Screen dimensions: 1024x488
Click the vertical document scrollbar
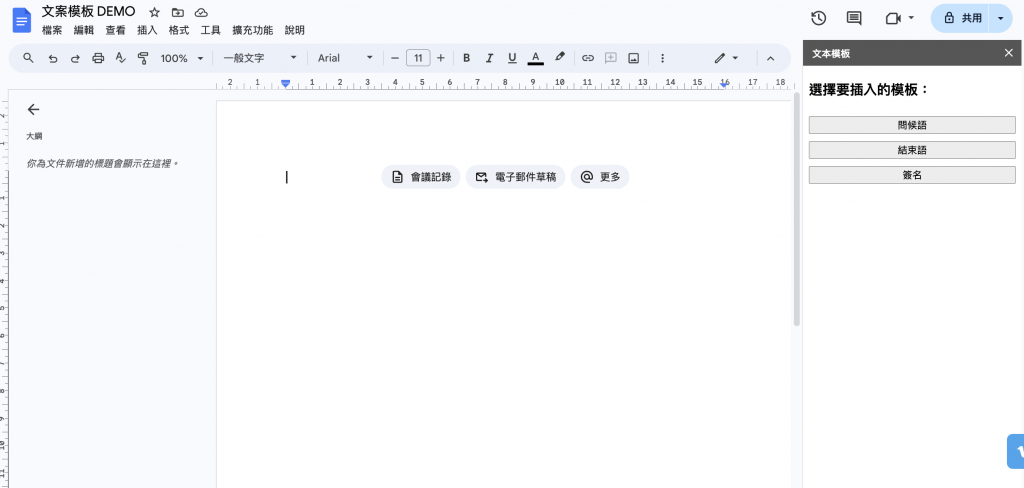tap(796, 209)
